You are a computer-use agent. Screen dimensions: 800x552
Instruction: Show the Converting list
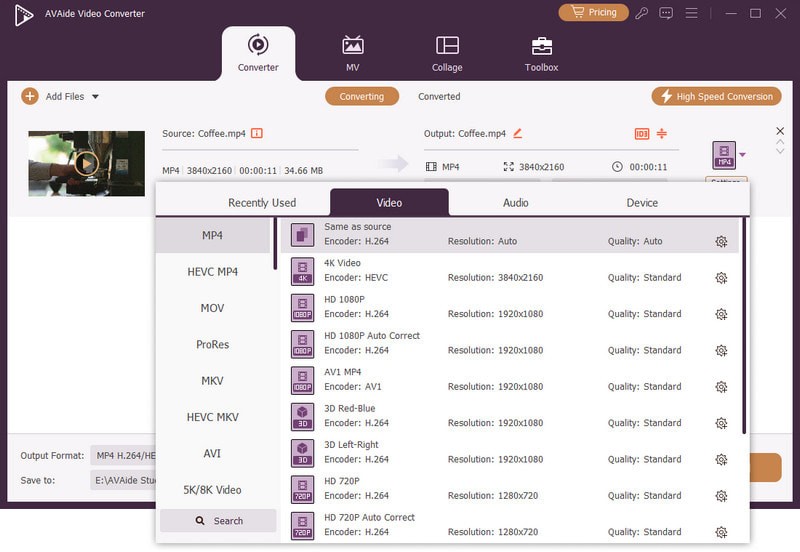tap(362, 96)
